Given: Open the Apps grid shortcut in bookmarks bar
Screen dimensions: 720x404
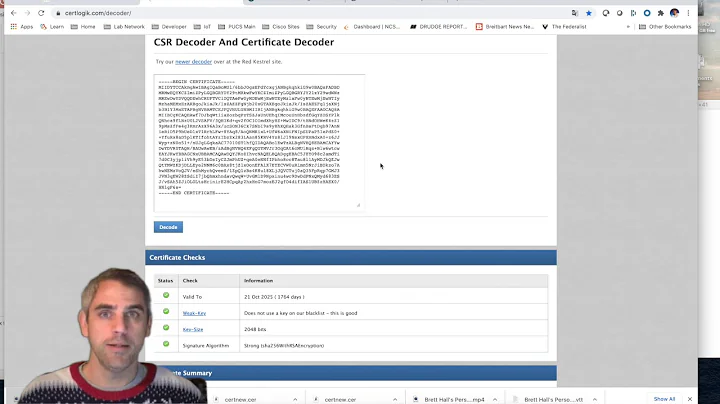Looking at the screenshot, I should (22, 27).
